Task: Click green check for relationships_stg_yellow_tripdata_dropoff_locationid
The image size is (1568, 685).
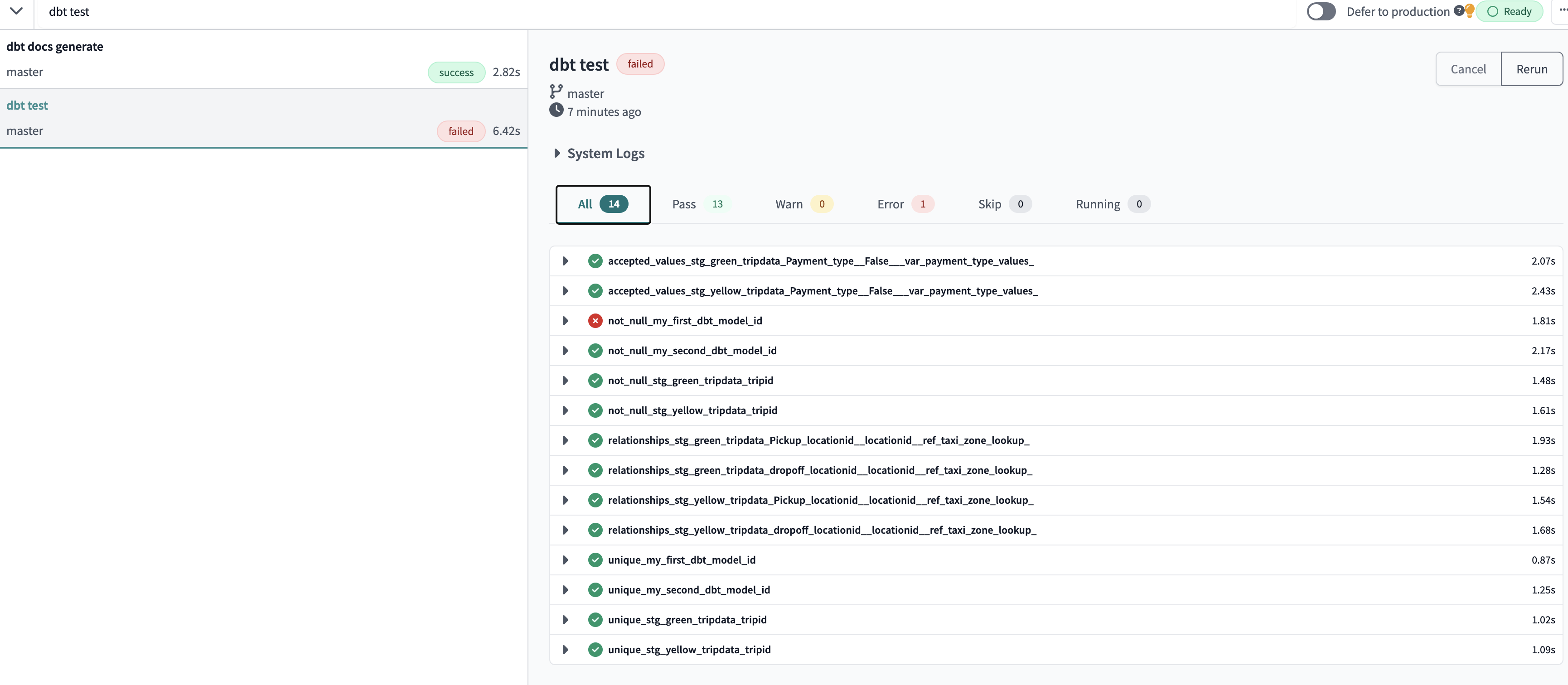Action: click(595, 530)
